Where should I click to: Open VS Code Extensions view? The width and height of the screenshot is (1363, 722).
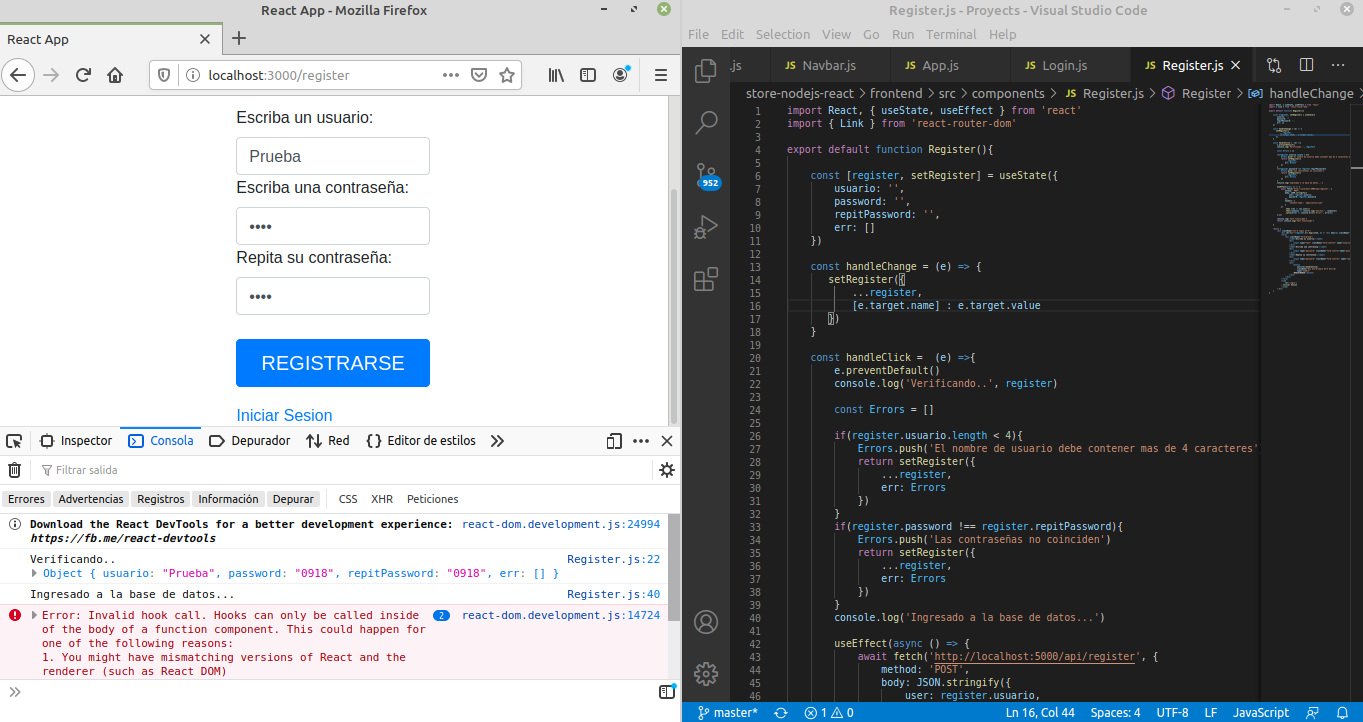(706, 279)
